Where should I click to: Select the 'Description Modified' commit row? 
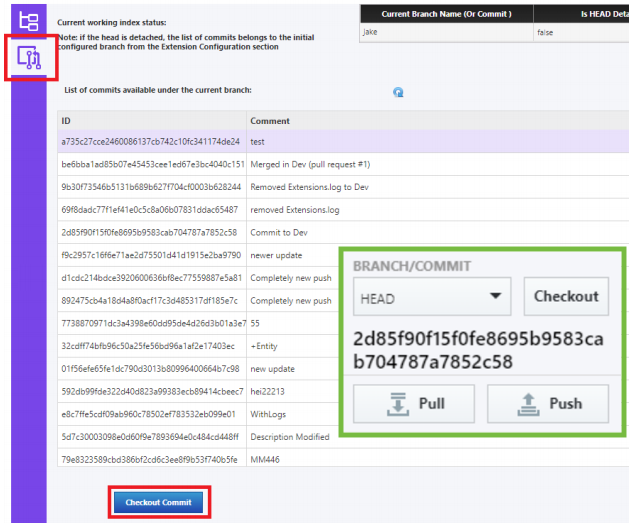click(198, 437)
